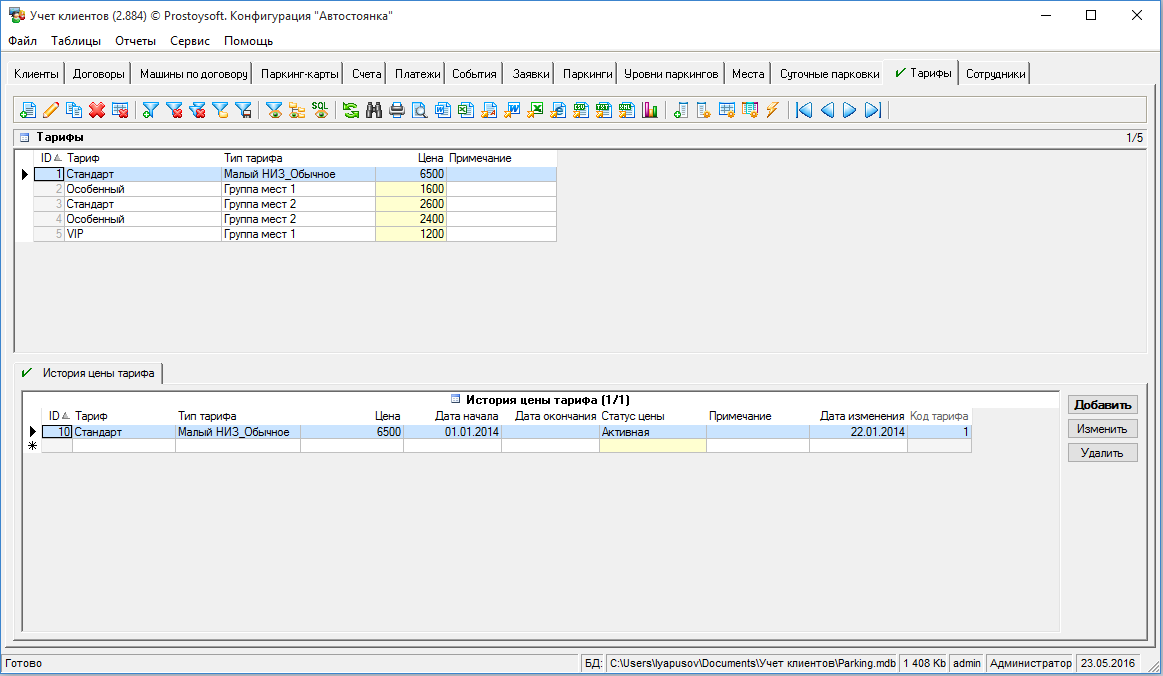Image resolution: width=1163 pixels, height=676 pixels.
Task: Open the bar chart diagram icon
Action: pyautogui.click(x=650, y=110)
